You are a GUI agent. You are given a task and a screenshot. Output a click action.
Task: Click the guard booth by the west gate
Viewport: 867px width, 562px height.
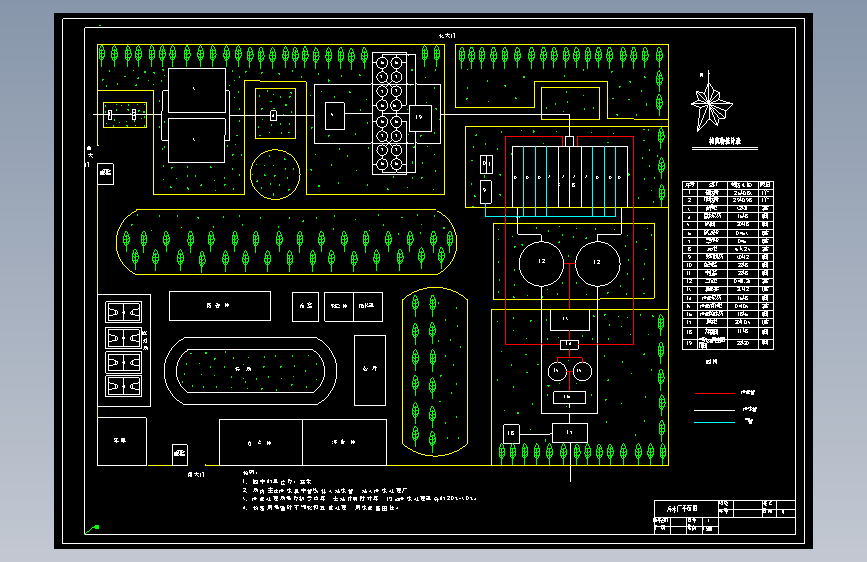[106, 174]
